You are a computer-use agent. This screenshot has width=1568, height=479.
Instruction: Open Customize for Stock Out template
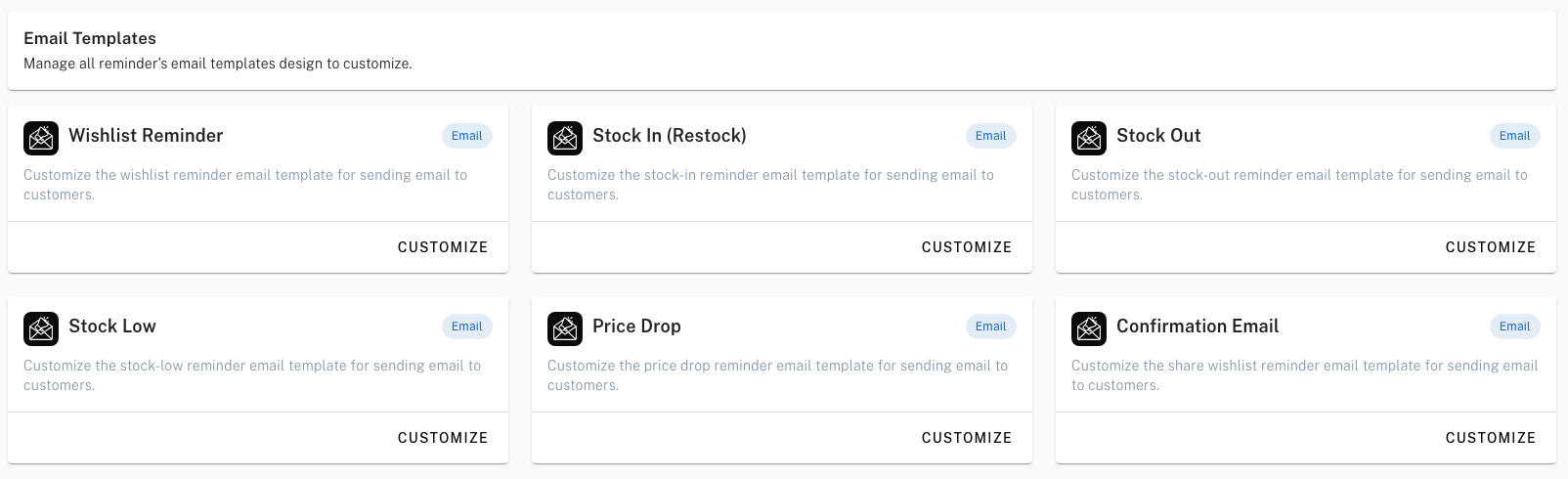tap(1491, 247)
